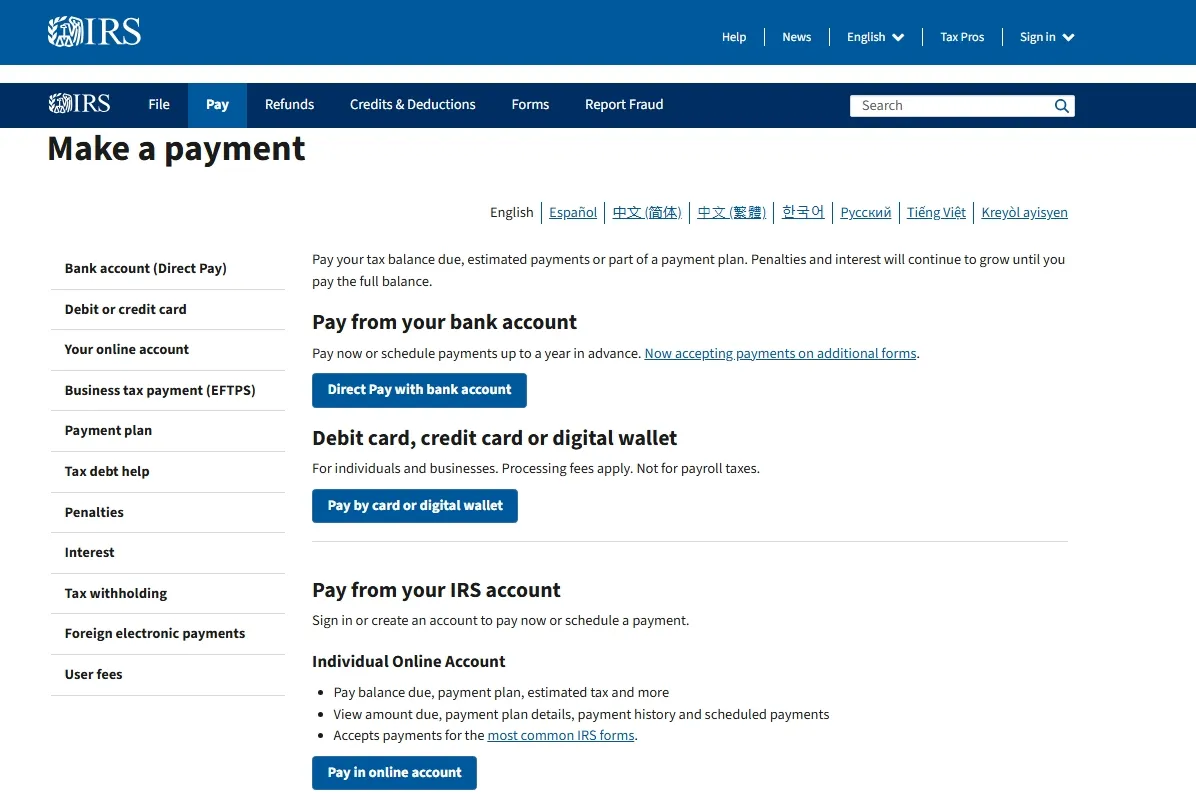Screen dimensions: 1196x807
Task: Open the Help link in header
Action: click(734, 37)
